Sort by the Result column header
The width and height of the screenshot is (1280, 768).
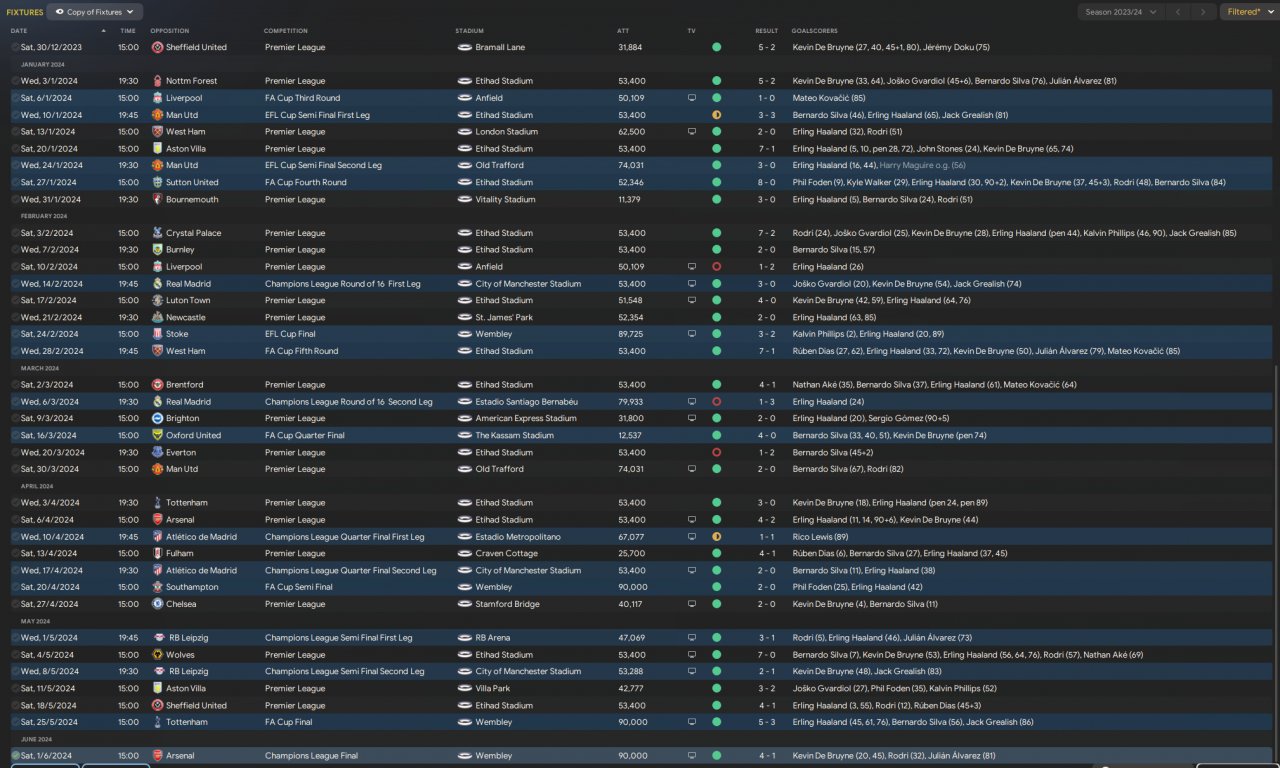pyautogui.click(x=766, y=31)
